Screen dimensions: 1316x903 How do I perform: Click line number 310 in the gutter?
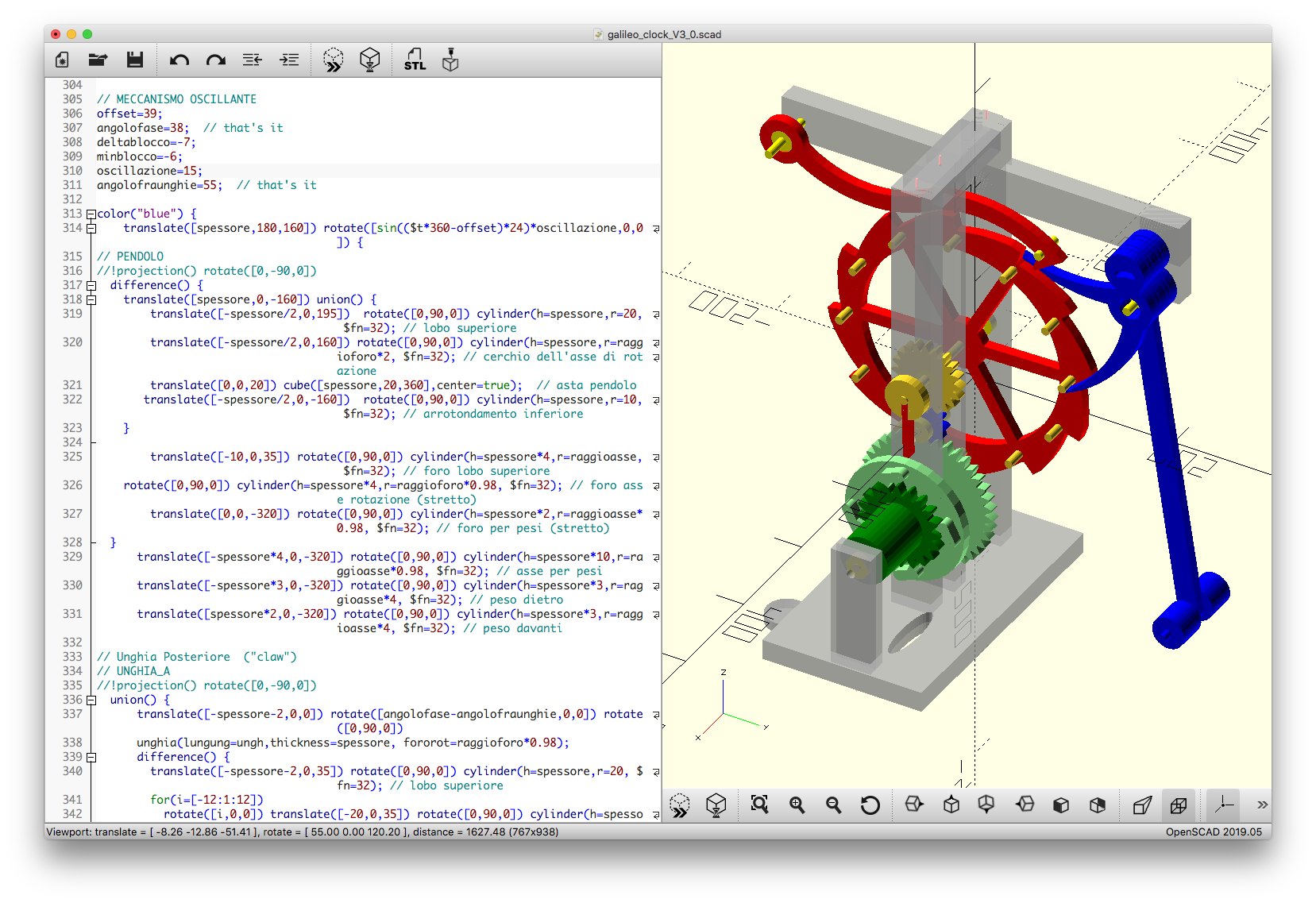click(x=72, y=171)
